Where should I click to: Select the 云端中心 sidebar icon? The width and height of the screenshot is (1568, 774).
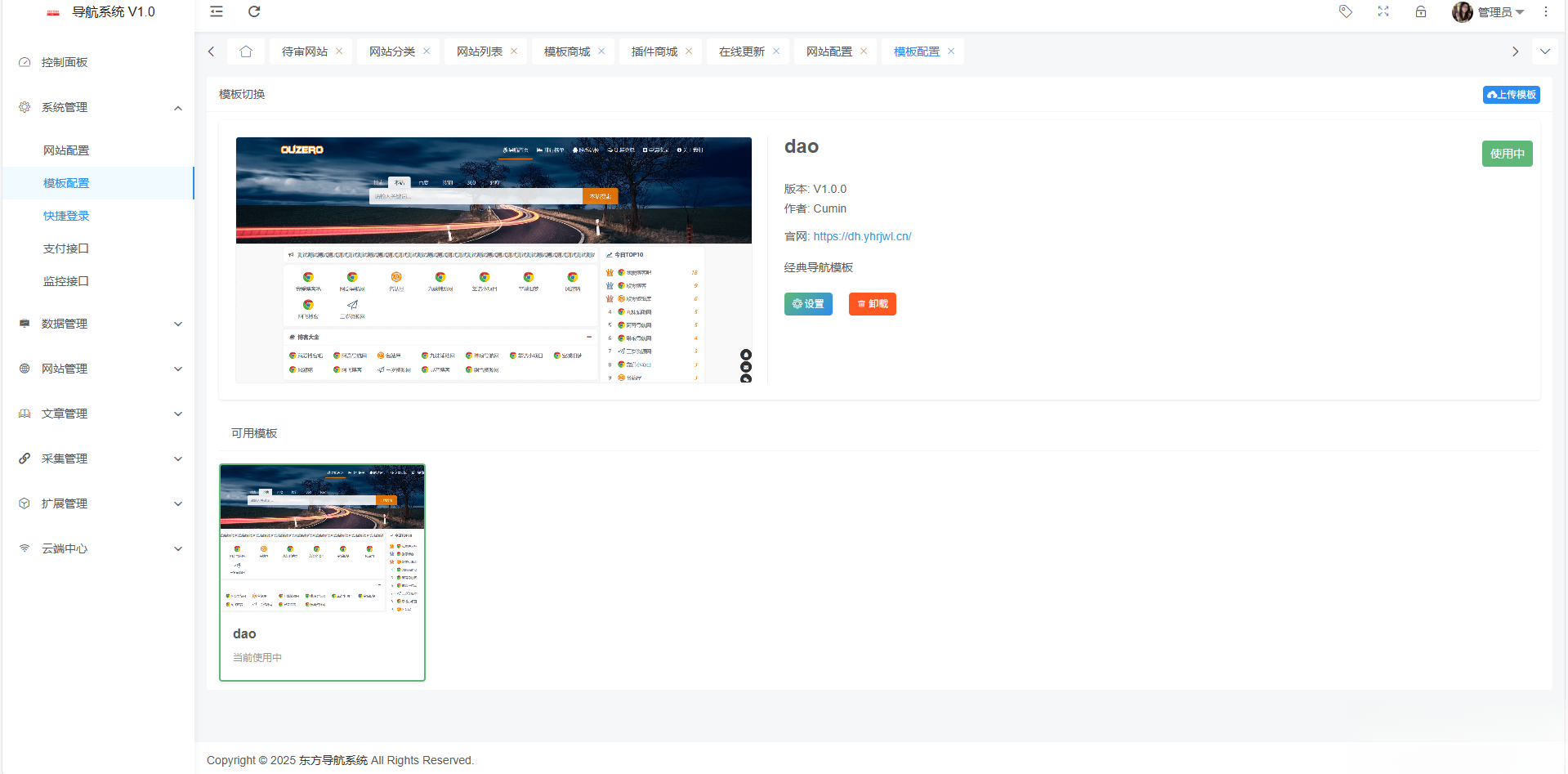(25, 548)
